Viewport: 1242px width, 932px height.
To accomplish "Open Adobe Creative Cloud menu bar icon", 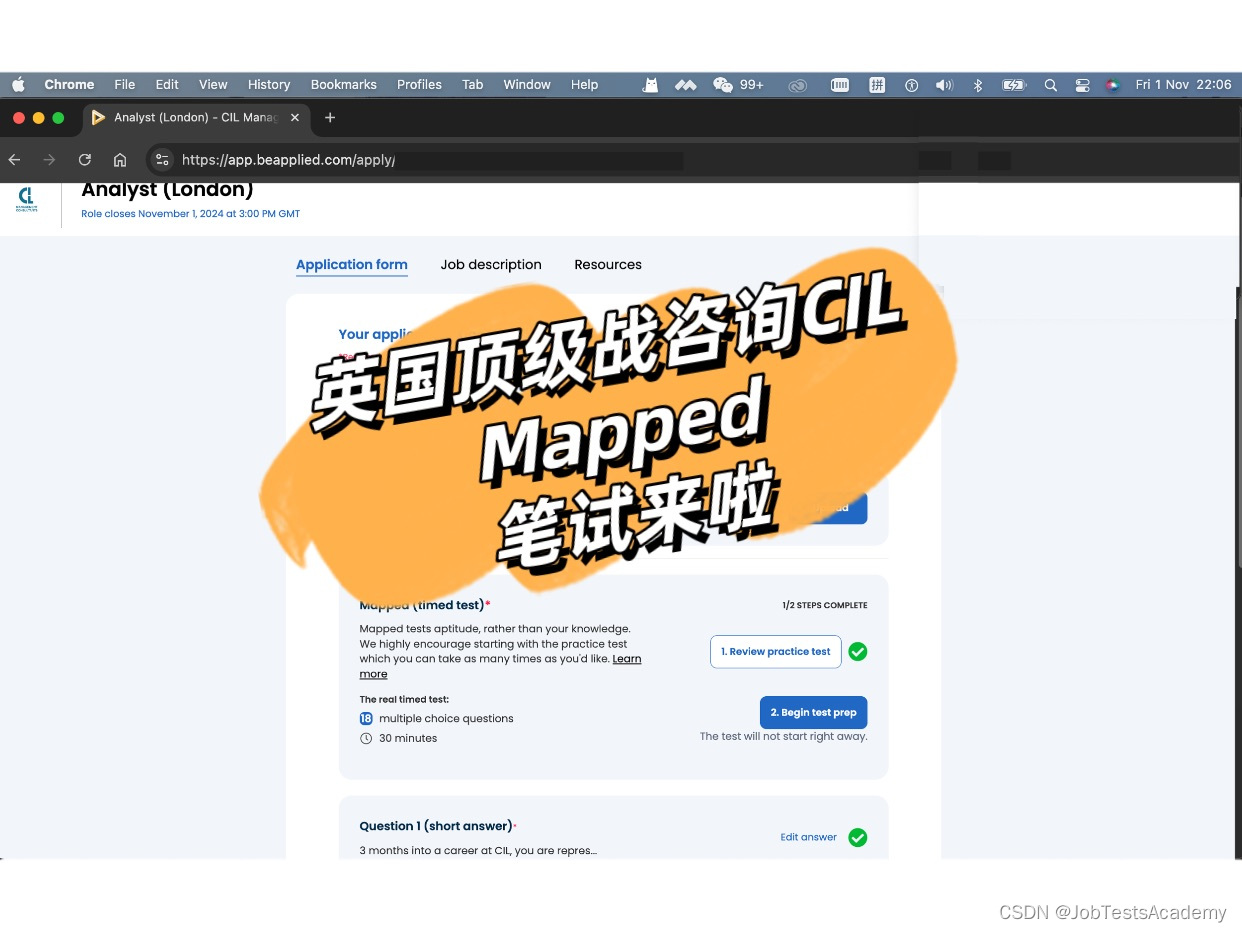I will click(797, 85).
